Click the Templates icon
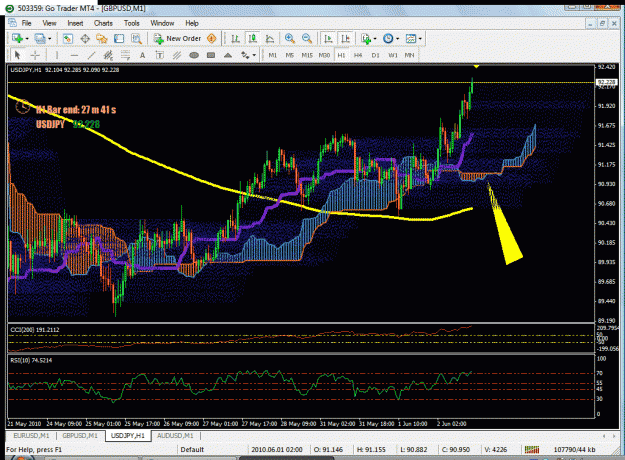Viewport: 625px width, 460px height. pyautogui.click(x=411, y=39)
